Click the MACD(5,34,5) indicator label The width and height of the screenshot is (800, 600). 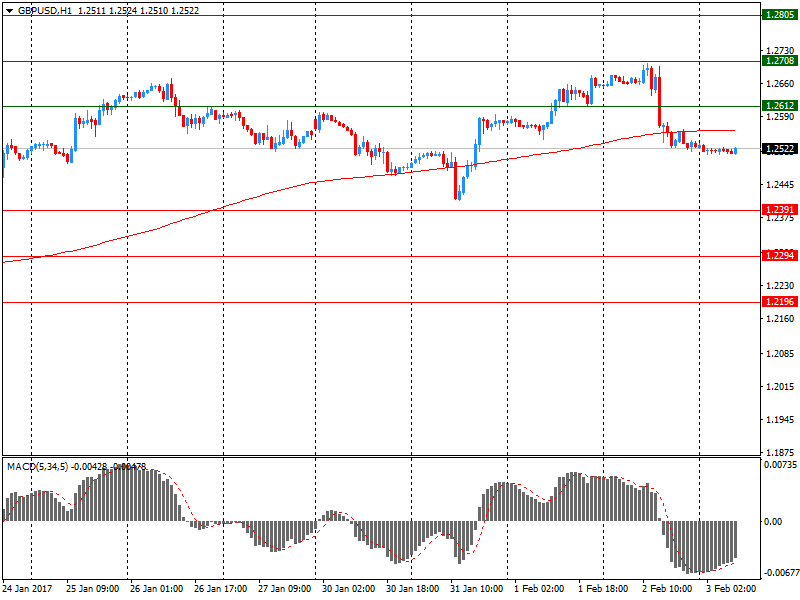coord(37,466)
